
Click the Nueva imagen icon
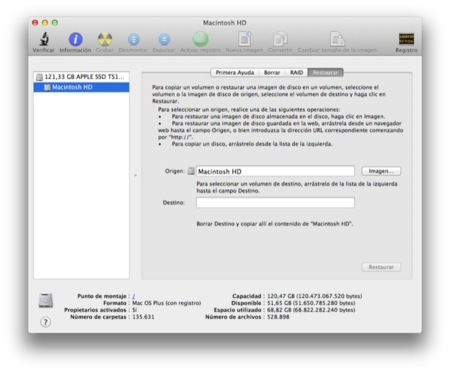244,39
